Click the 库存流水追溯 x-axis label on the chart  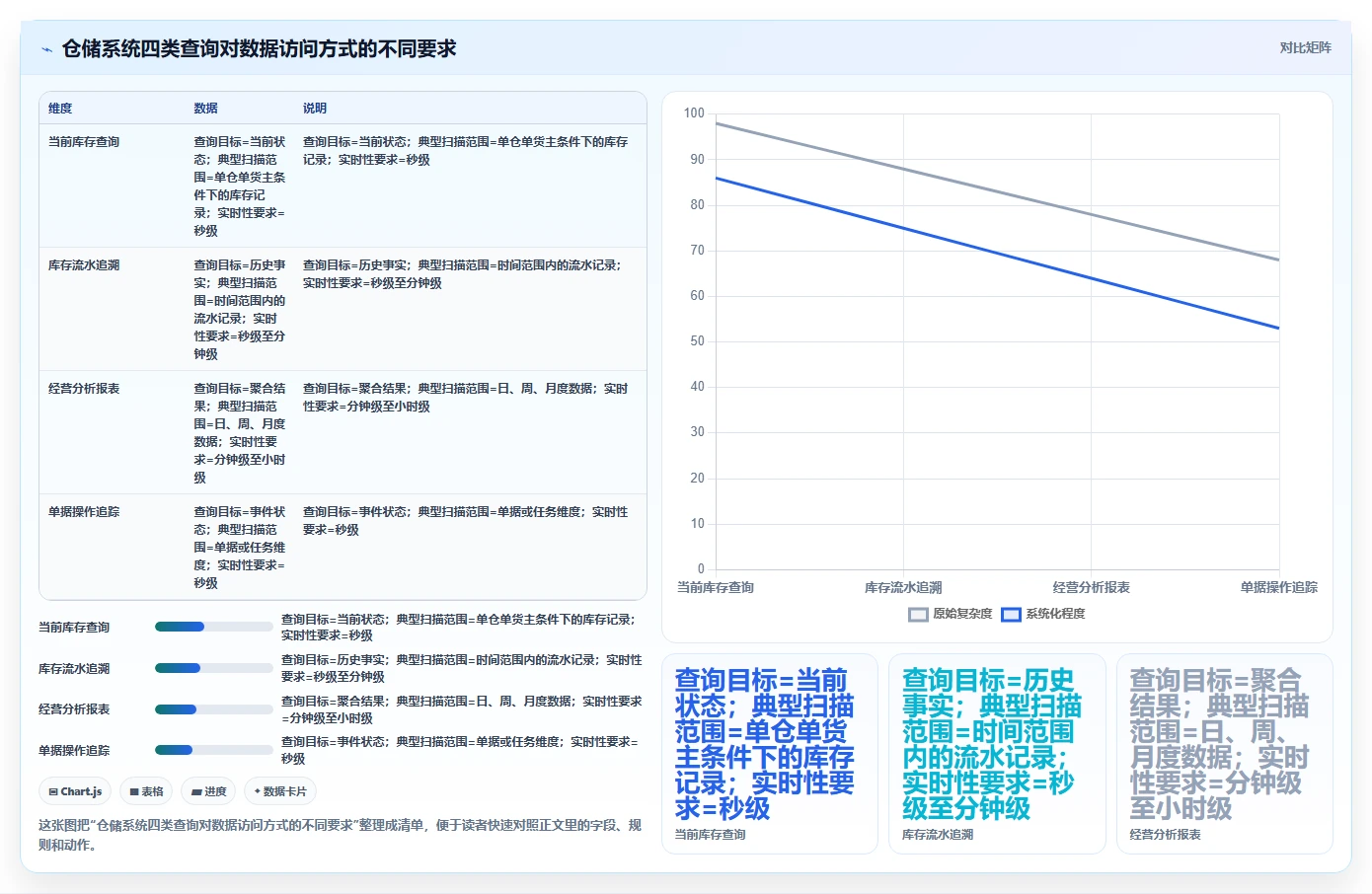pos(903,587)
